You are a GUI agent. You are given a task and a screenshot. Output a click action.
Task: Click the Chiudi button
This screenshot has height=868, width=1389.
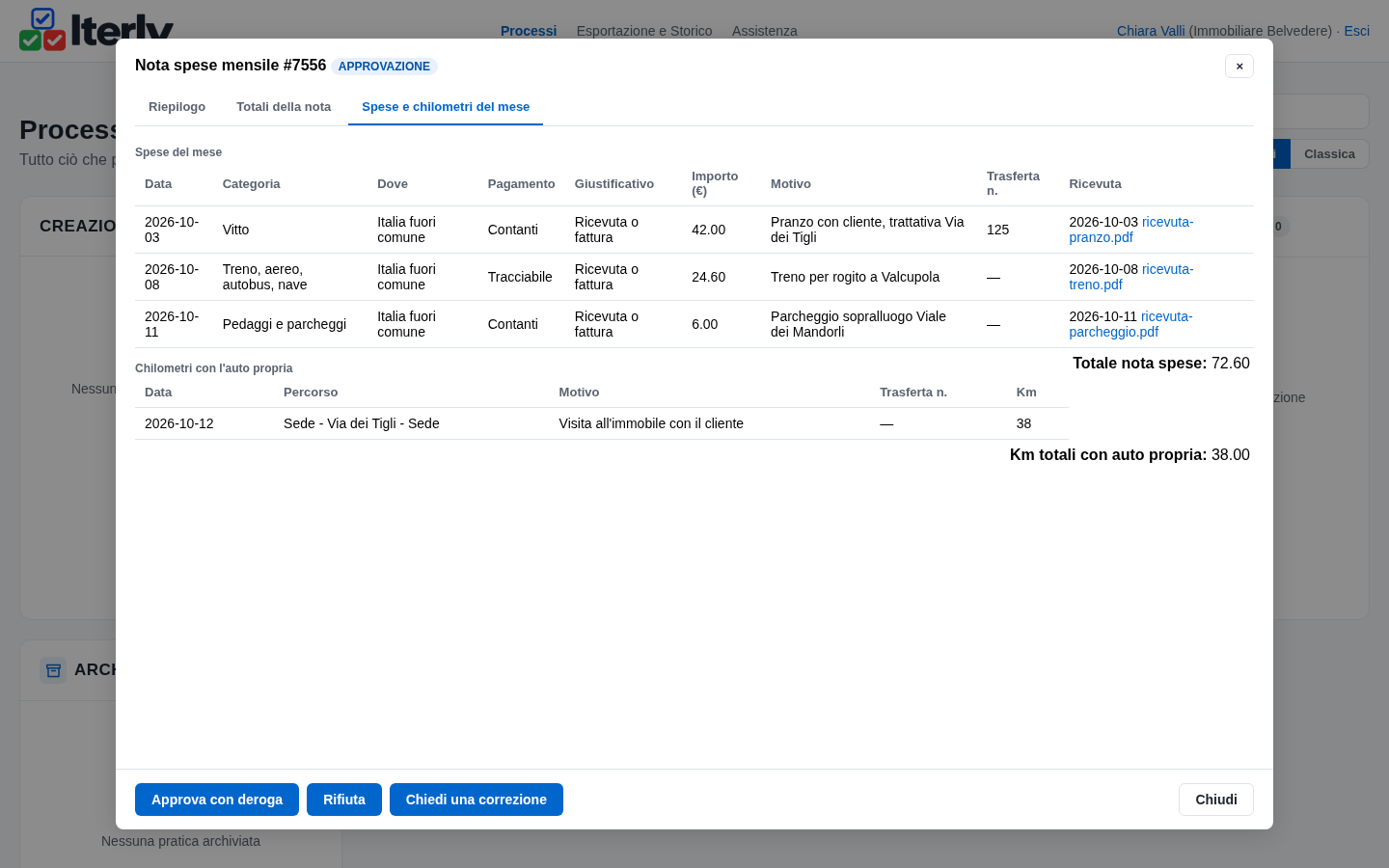1216,800
